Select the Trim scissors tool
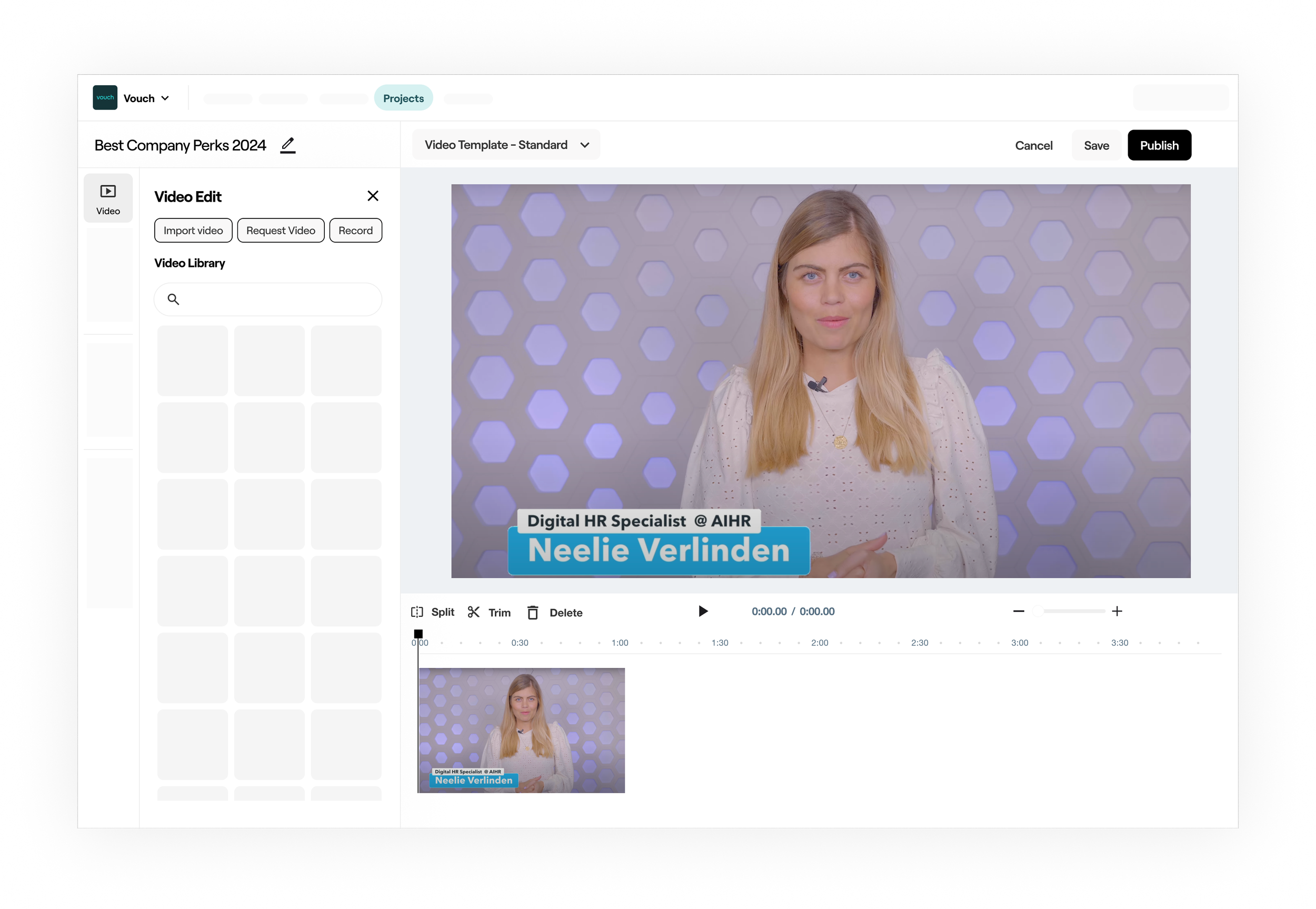 click(x=473, y=612)
